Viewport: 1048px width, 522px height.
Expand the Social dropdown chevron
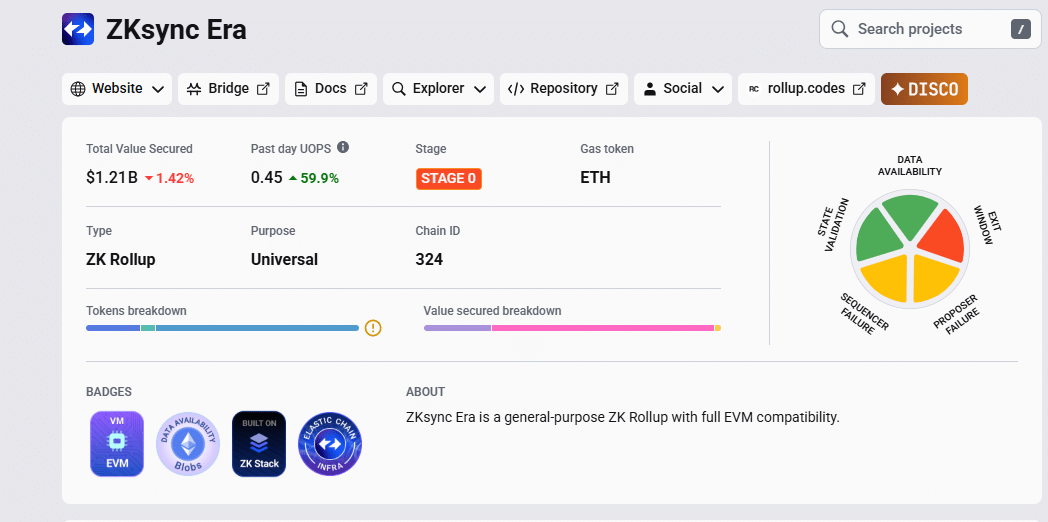click(x=718, y=90)
